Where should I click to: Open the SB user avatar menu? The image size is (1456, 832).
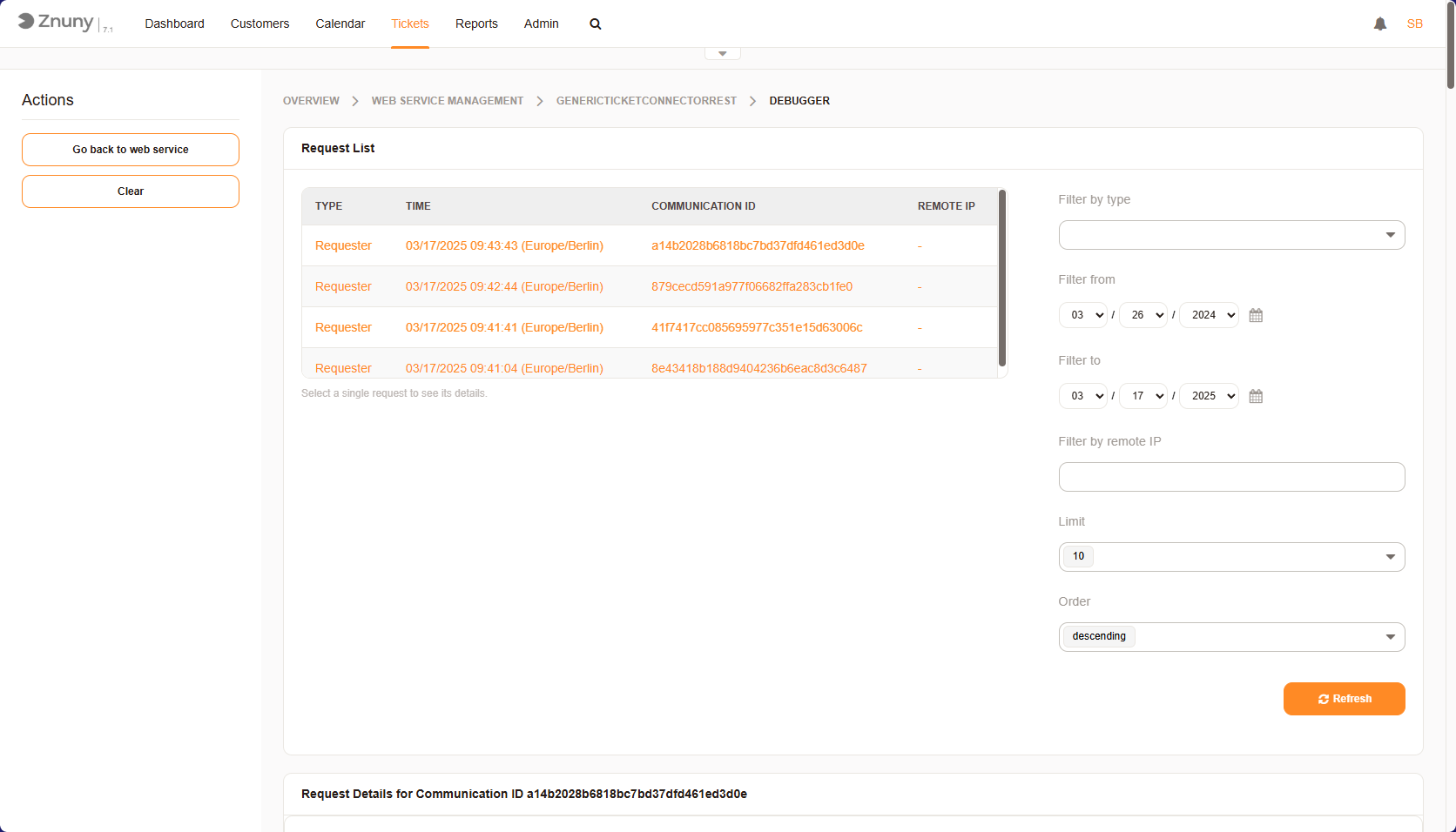[1414, 23]
